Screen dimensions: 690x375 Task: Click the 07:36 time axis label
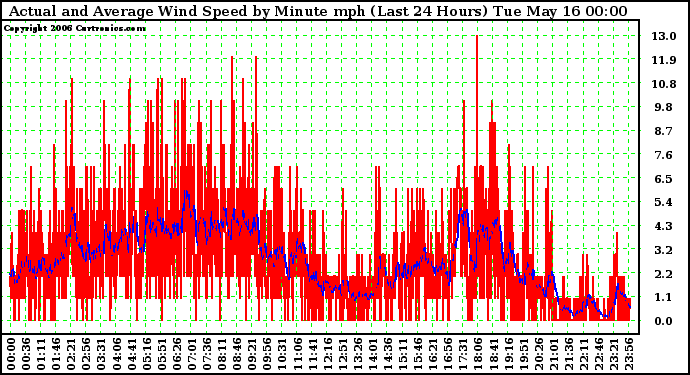[206, 354]
